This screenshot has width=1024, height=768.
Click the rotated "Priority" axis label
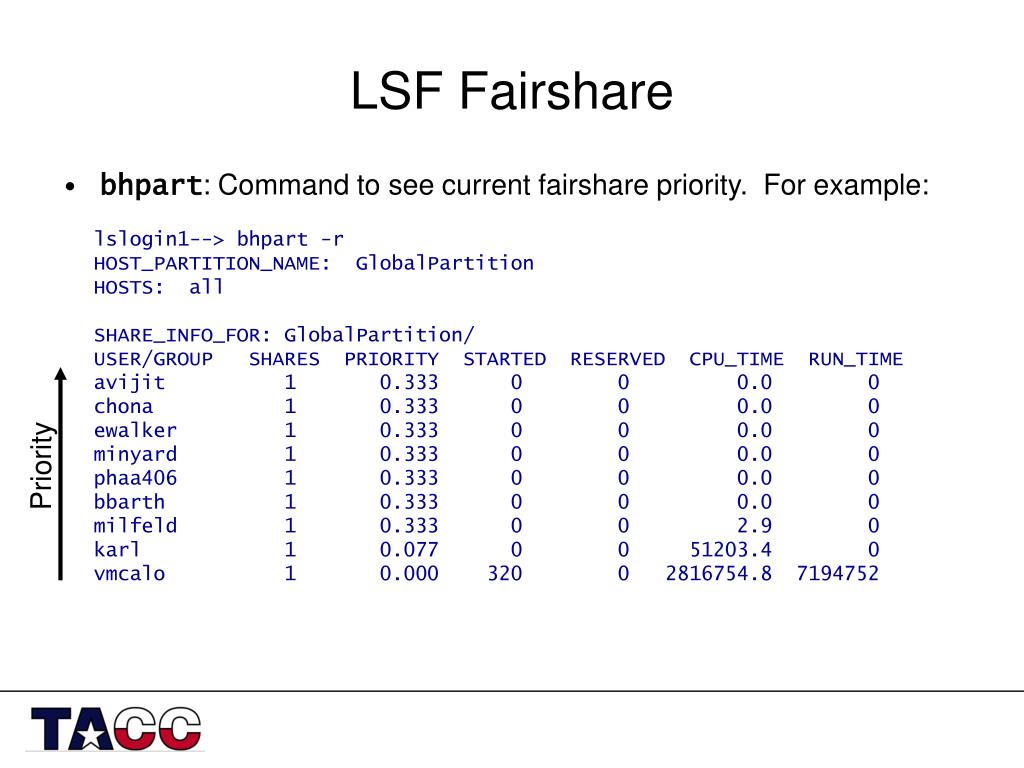41,465
